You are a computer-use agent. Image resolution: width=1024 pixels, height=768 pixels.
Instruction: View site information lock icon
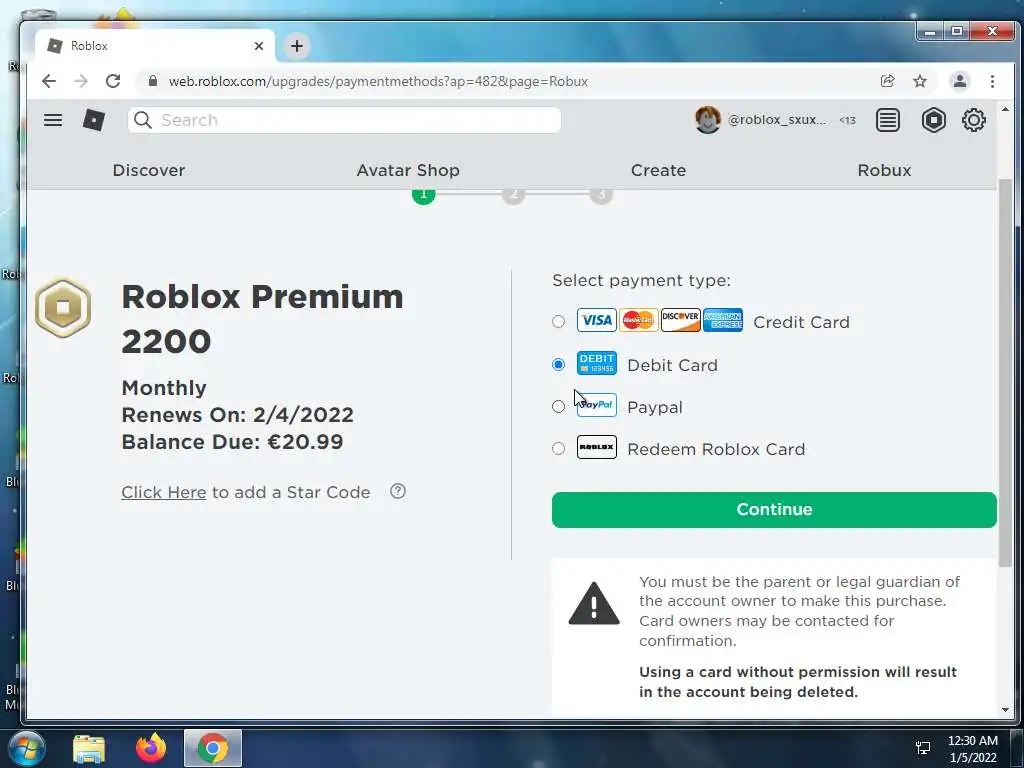[153, 81]
